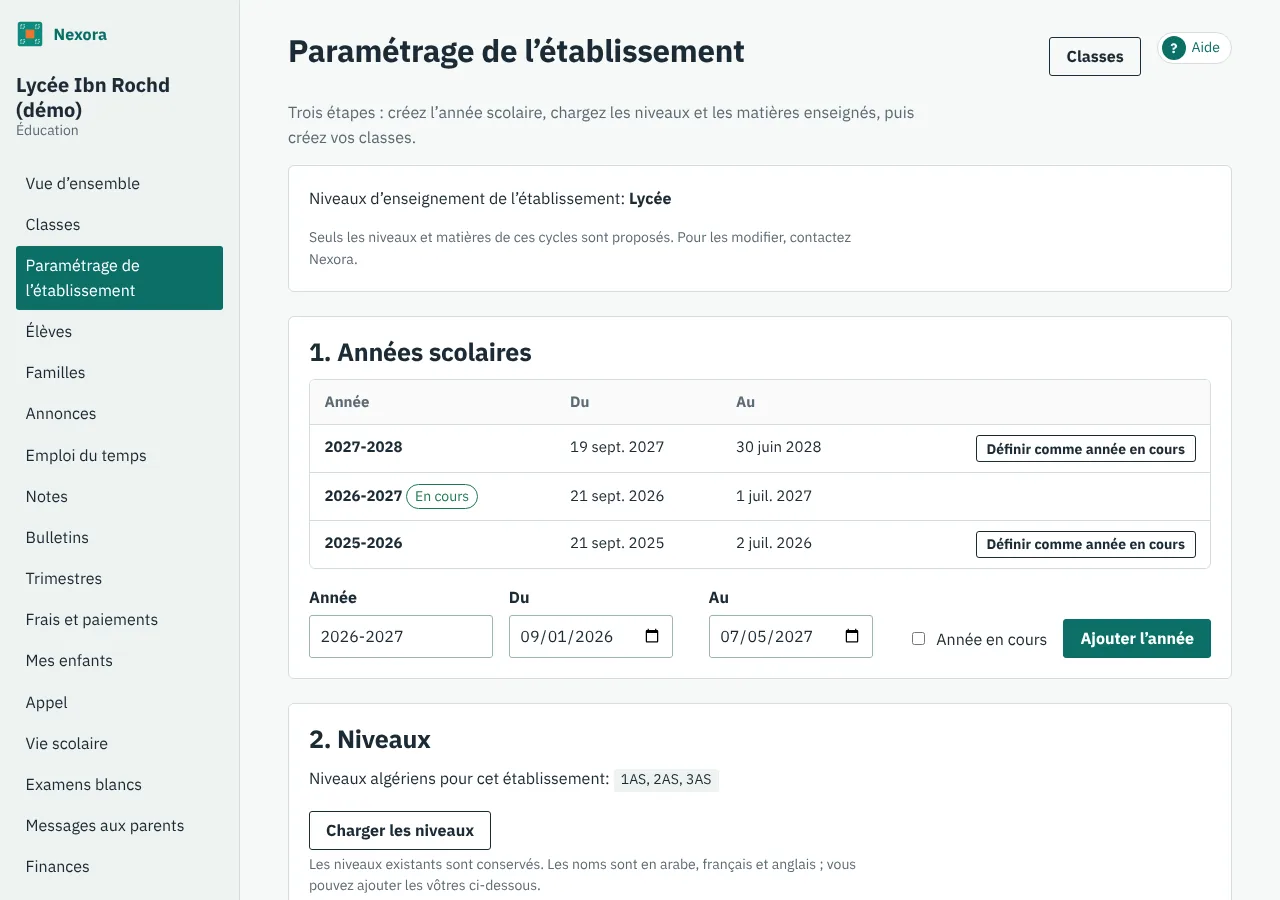The width and height of the screenshot is (1280, 900).
Task: Set 2027-2028 as année en cours
Action: (x=1085, y=449)
